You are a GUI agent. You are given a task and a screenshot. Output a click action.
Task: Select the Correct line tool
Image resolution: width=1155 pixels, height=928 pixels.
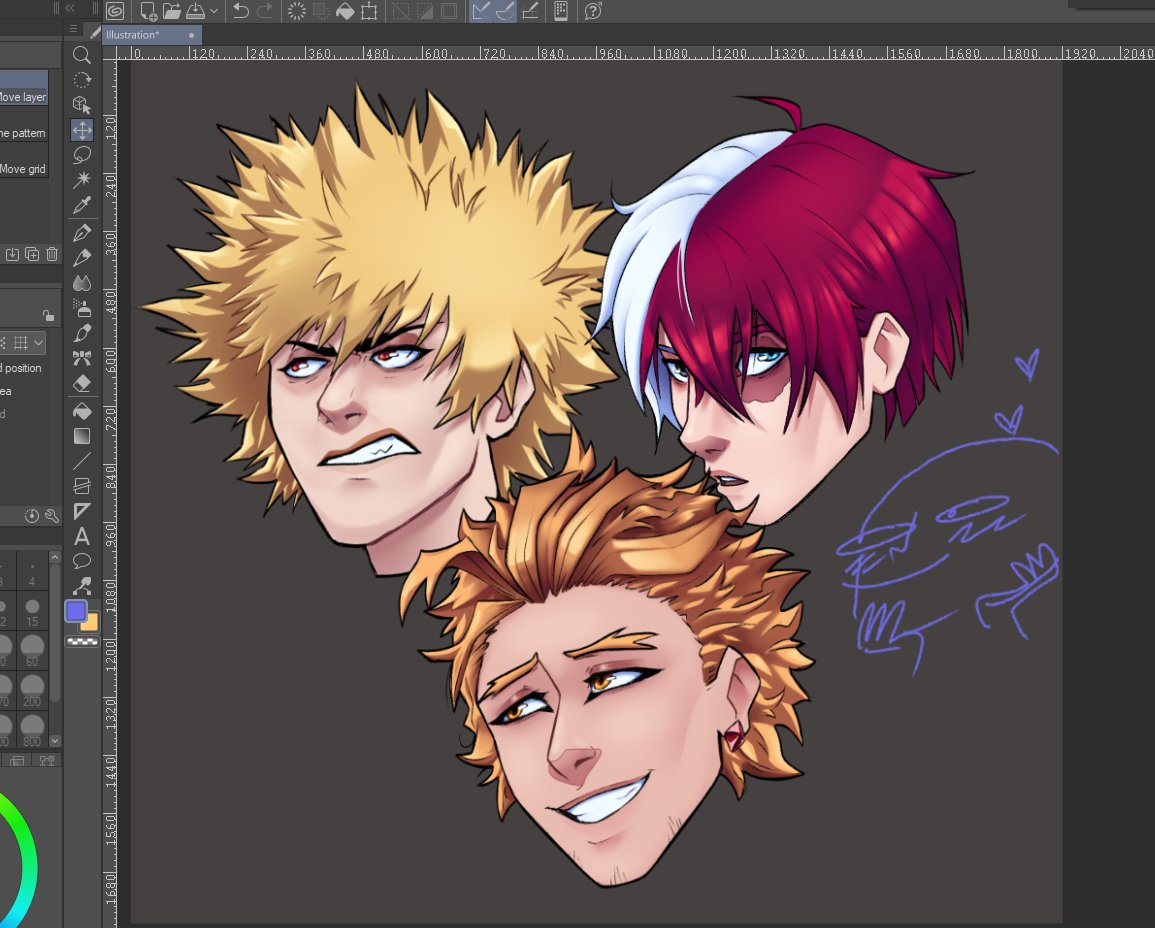click(x=82, y=586)
